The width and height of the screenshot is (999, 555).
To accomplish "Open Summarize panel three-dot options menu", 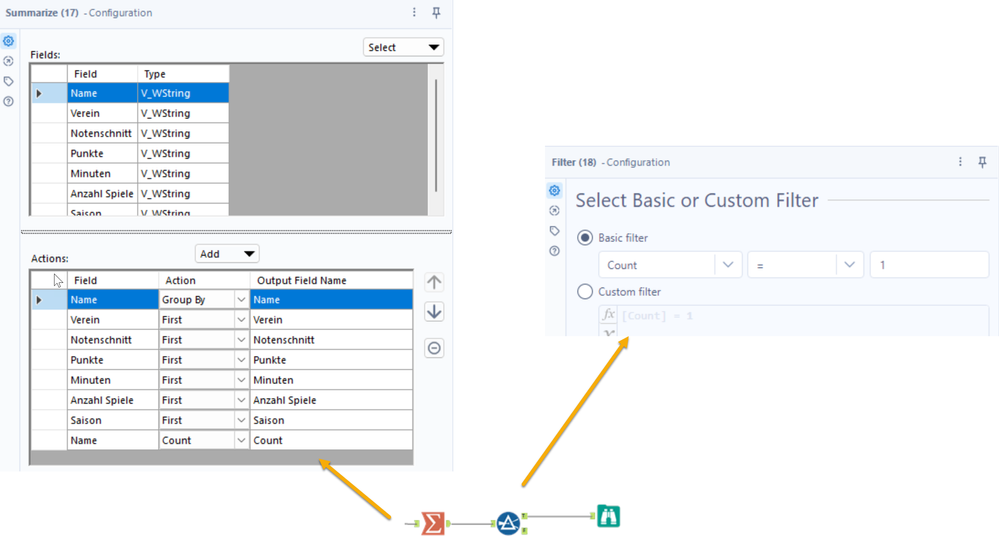I will click(x=414, y=12).
